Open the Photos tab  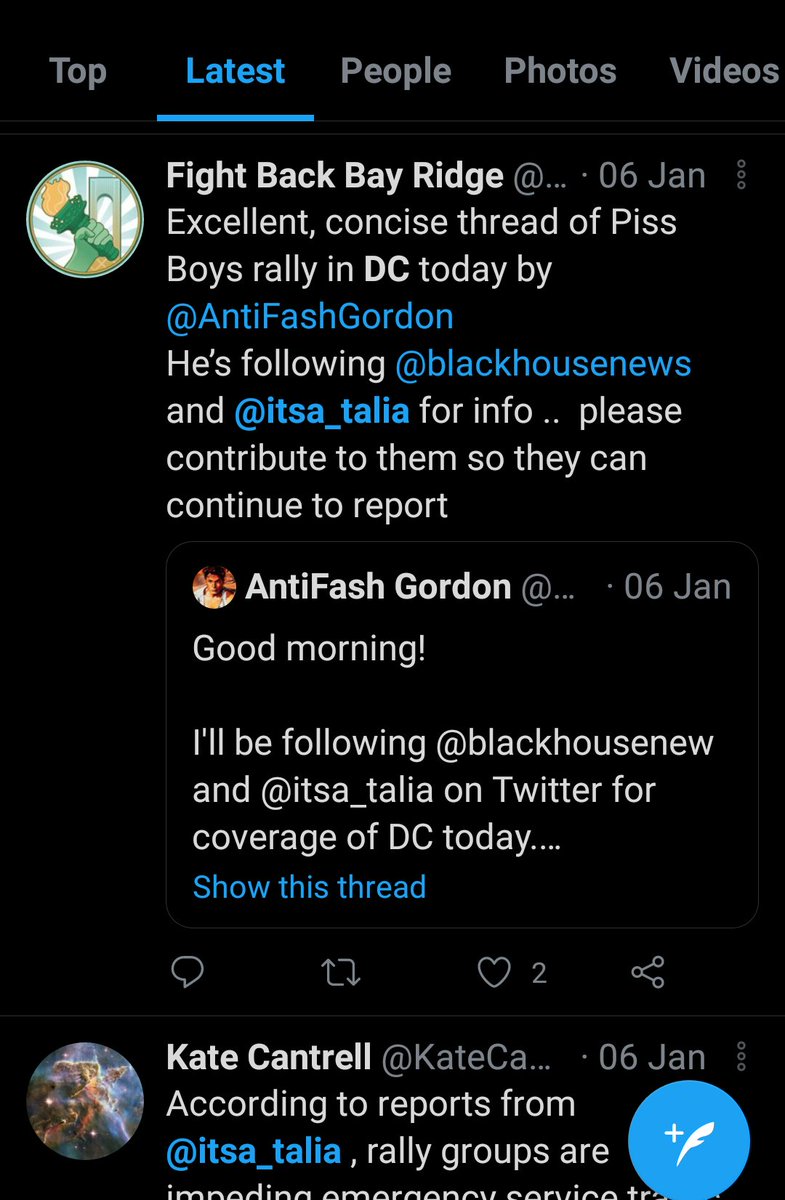point(560,71)
